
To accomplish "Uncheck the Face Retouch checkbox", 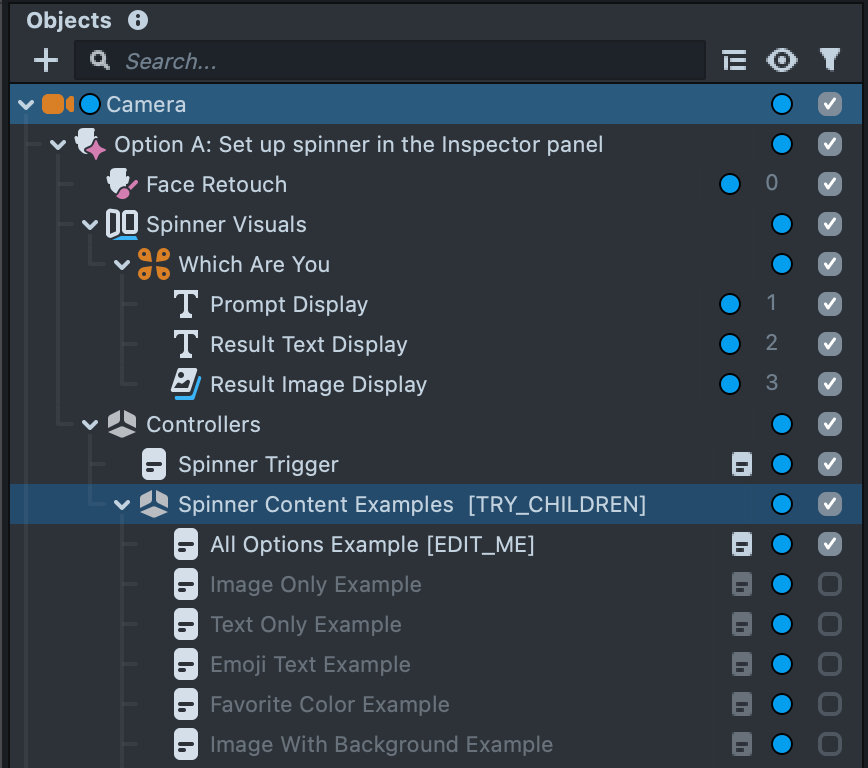I will 829,184.
